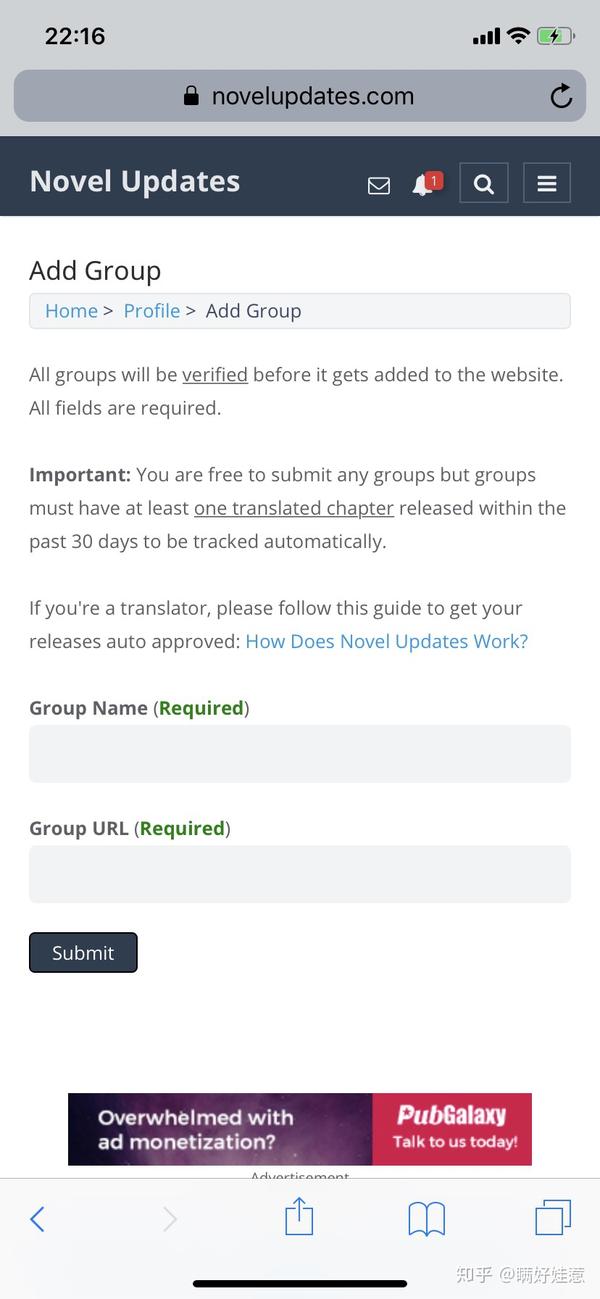Click the "verified" underlined link
This screenshot has height=1299, width=600.
(x=215, y=375)
